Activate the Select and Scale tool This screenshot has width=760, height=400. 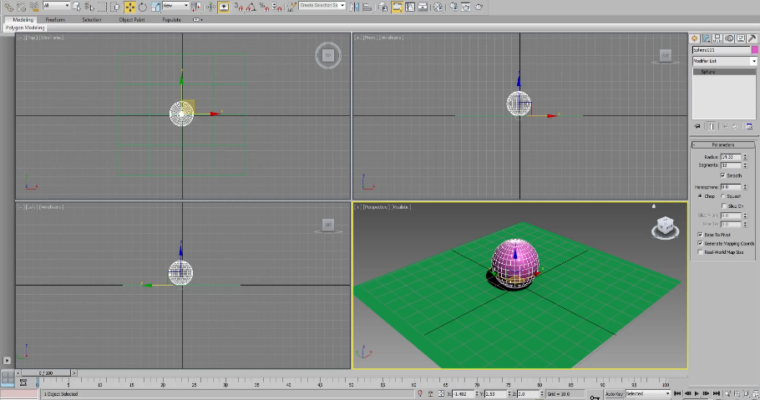coord(156,7)
